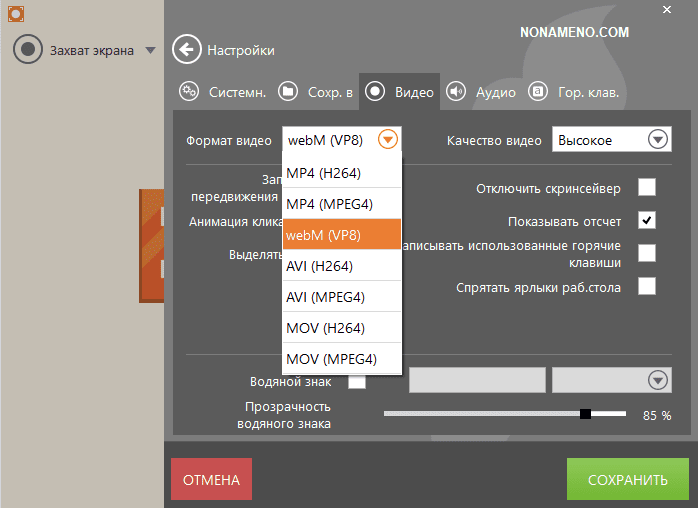Click the Водяной знак text input field
The height and width of the screenshot is (508, 698).
(x=477, y=381)
